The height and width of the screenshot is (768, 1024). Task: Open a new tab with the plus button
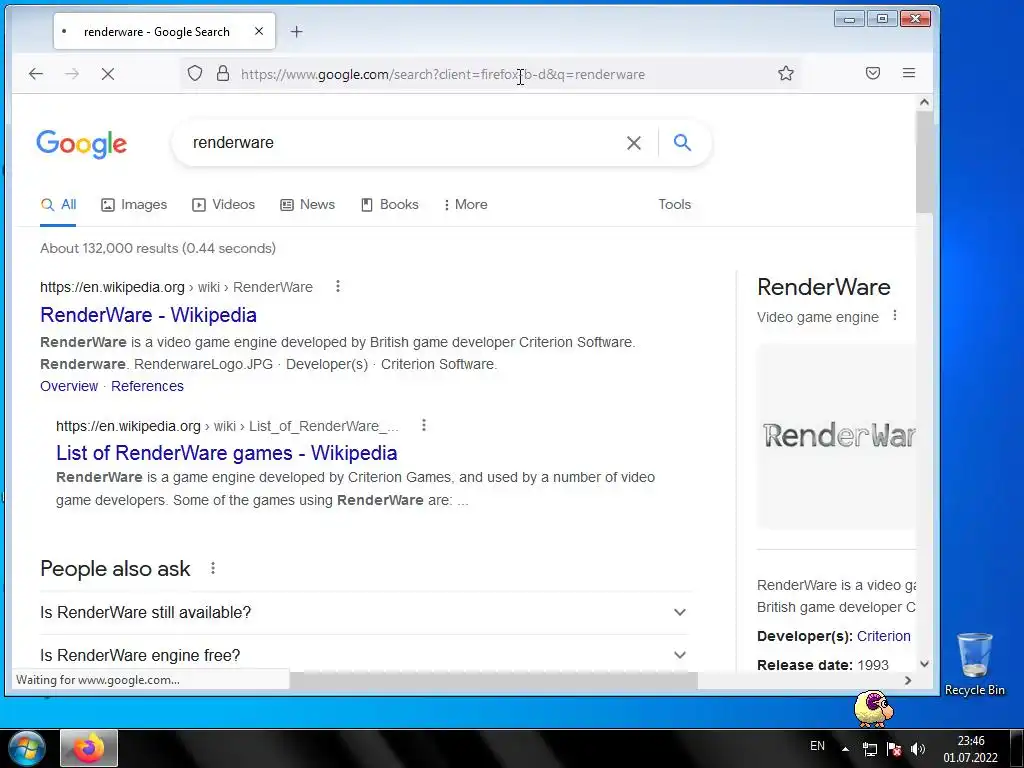pyautogui.click(x=296, y=31)
